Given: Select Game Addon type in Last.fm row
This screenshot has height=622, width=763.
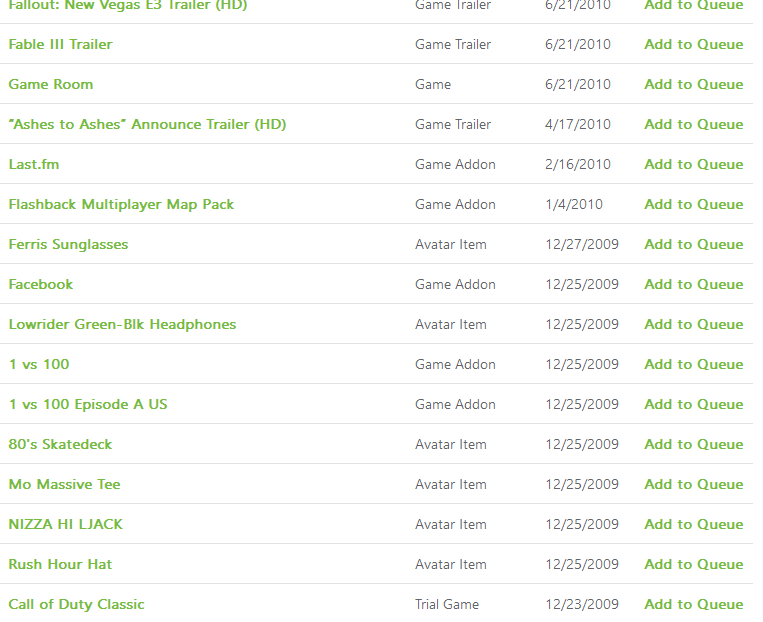Looking at the screenshot, I should coord(455,164).
